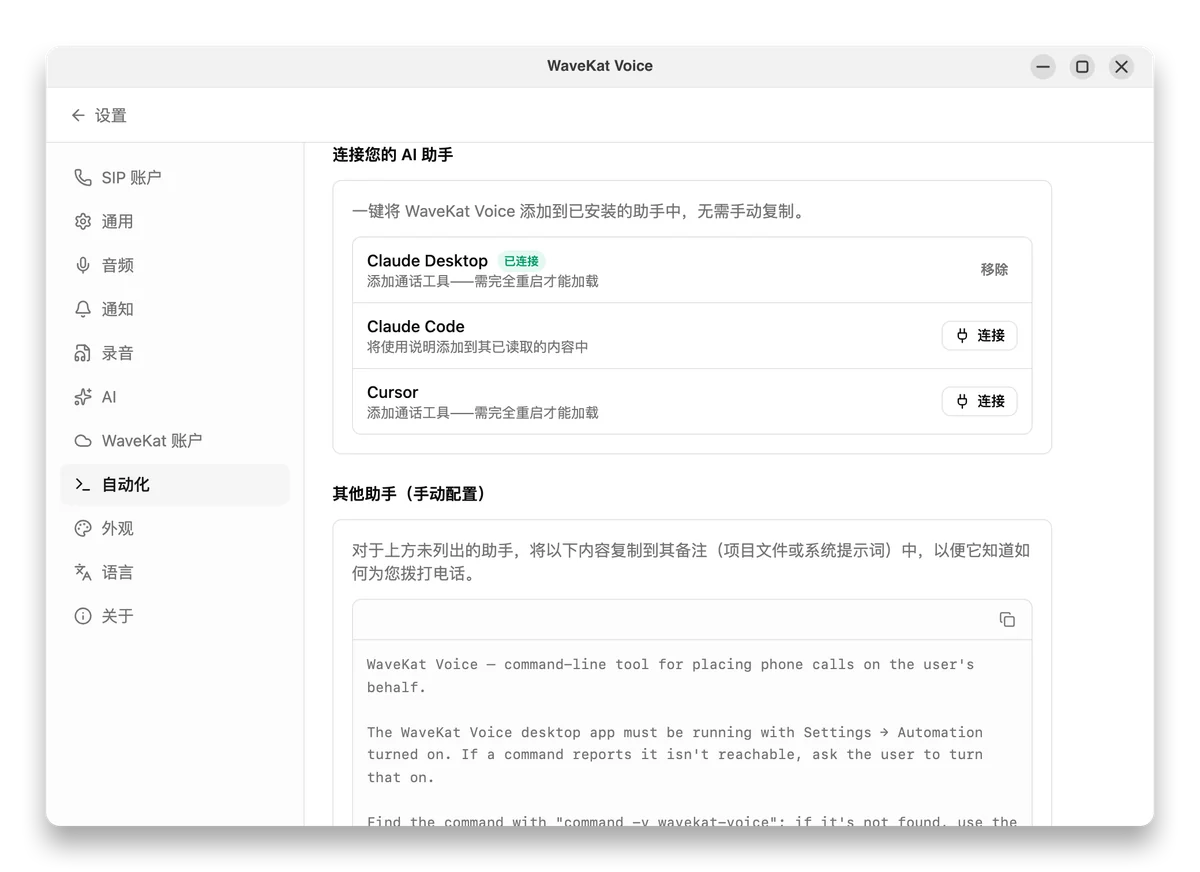Click the plug icon in the Claude Code 连接 button
This screenshot has width=1200, height=872.
962,336
